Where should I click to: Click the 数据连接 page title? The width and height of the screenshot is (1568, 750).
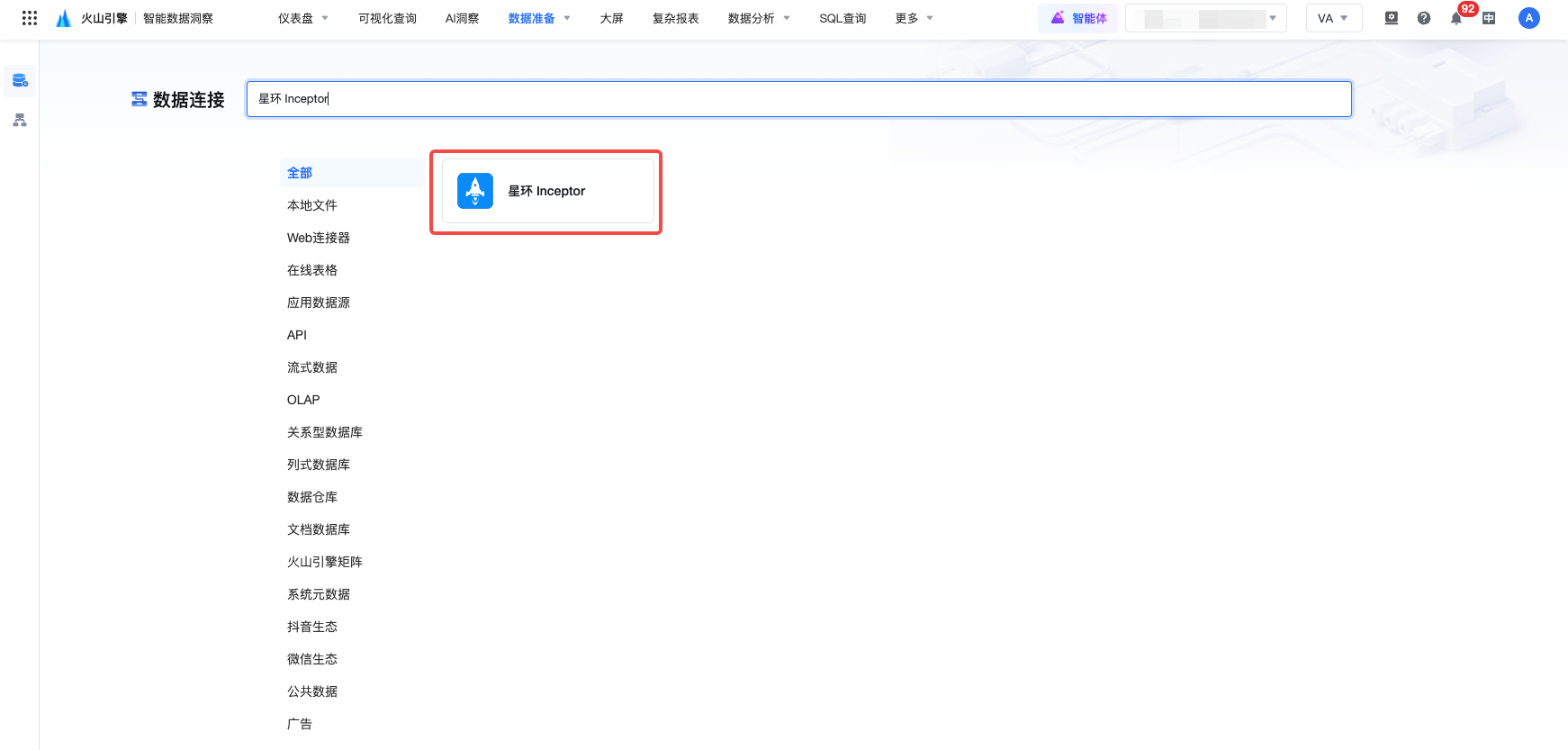tap(188, 100)
